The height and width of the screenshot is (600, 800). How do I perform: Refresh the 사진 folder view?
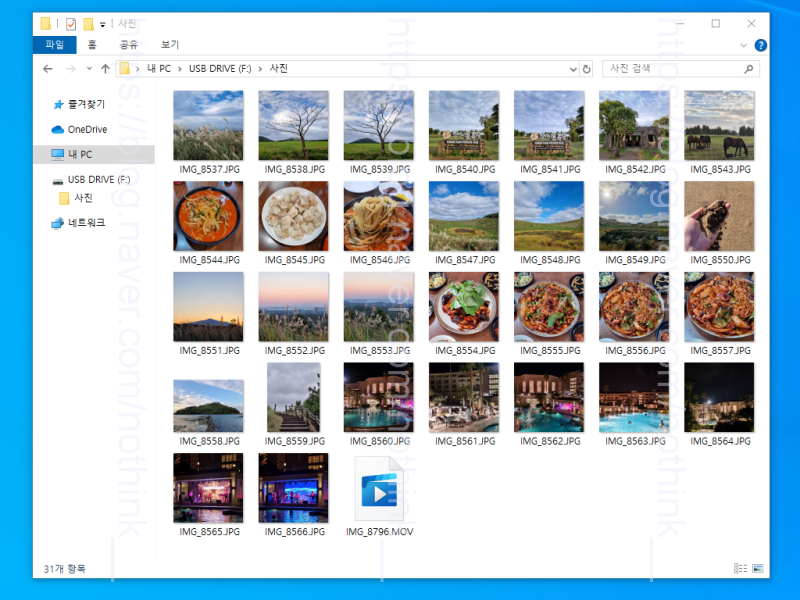coord(587,69)
